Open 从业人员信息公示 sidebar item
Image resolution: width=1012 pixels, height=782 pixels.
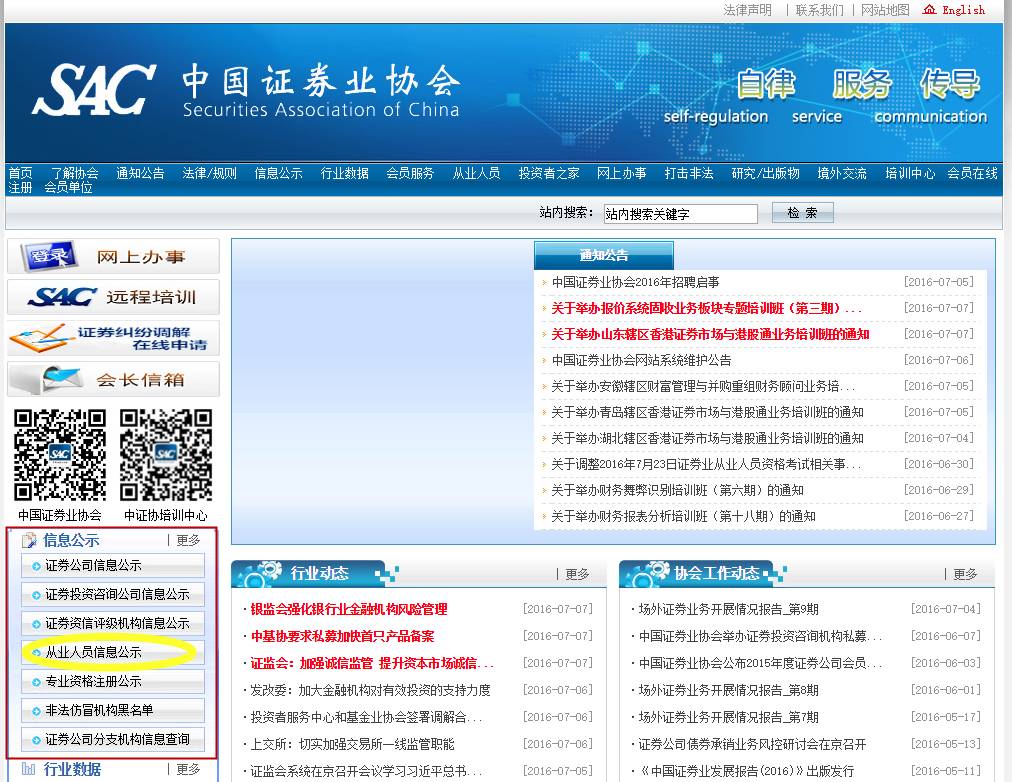coord(113,652)
